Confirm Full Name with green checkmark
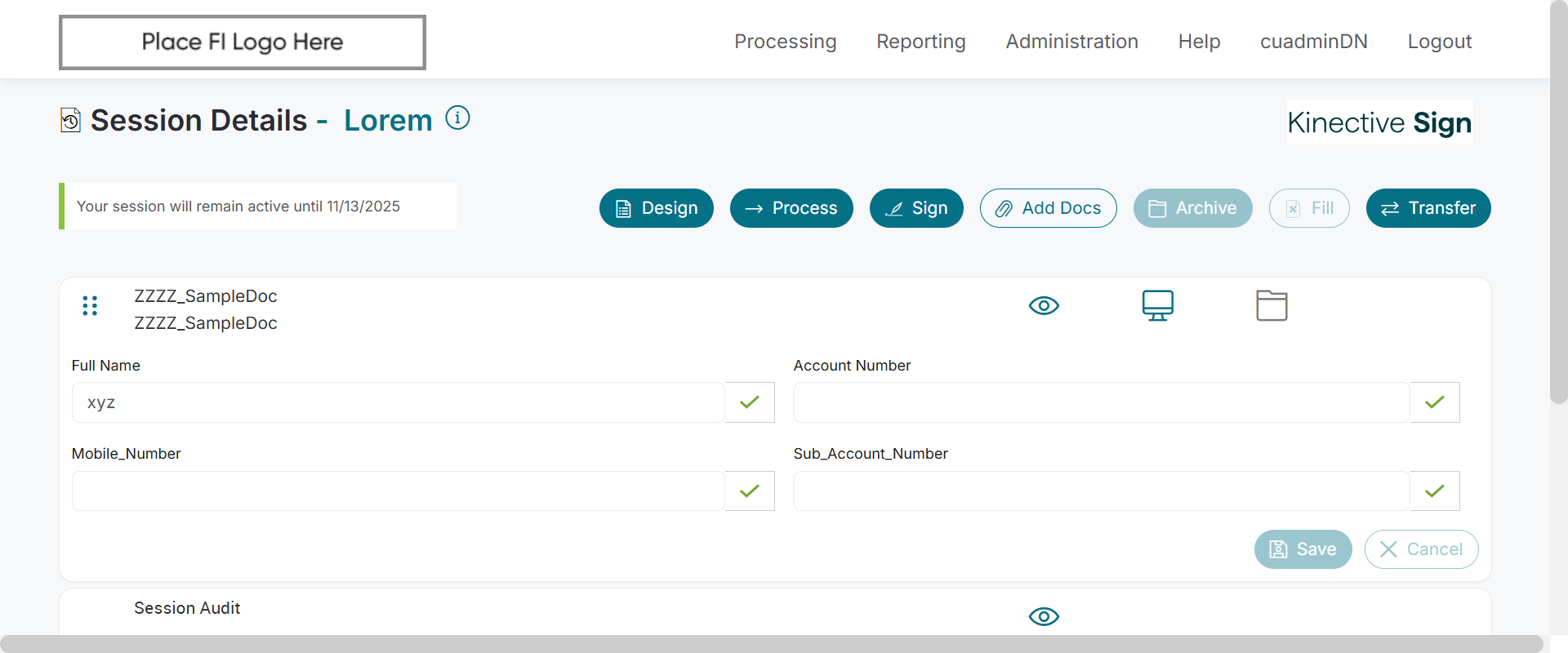 tap(750, 402)
